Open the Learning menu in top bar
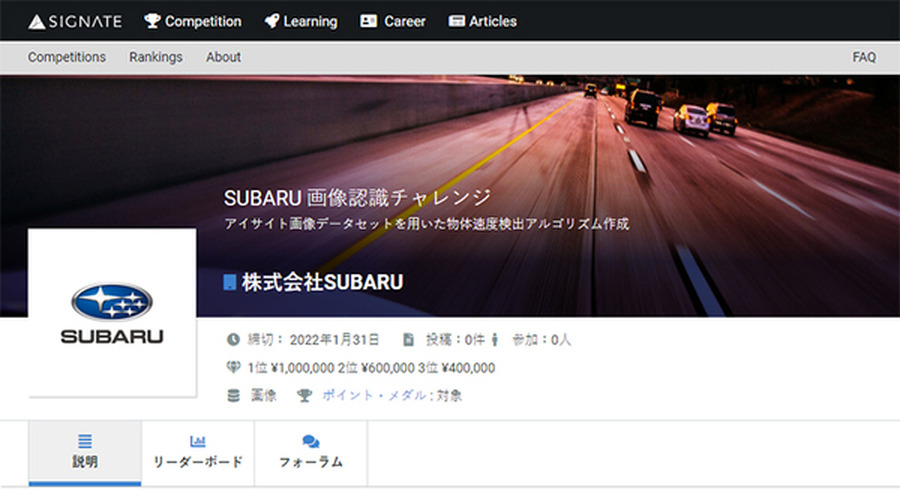 [x=301, y=21]
